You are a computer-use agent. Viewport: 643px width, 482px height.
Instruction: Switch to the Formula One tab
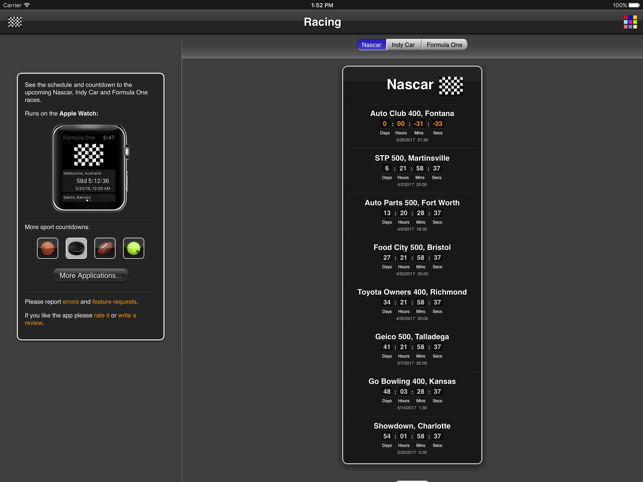[444, 45]
